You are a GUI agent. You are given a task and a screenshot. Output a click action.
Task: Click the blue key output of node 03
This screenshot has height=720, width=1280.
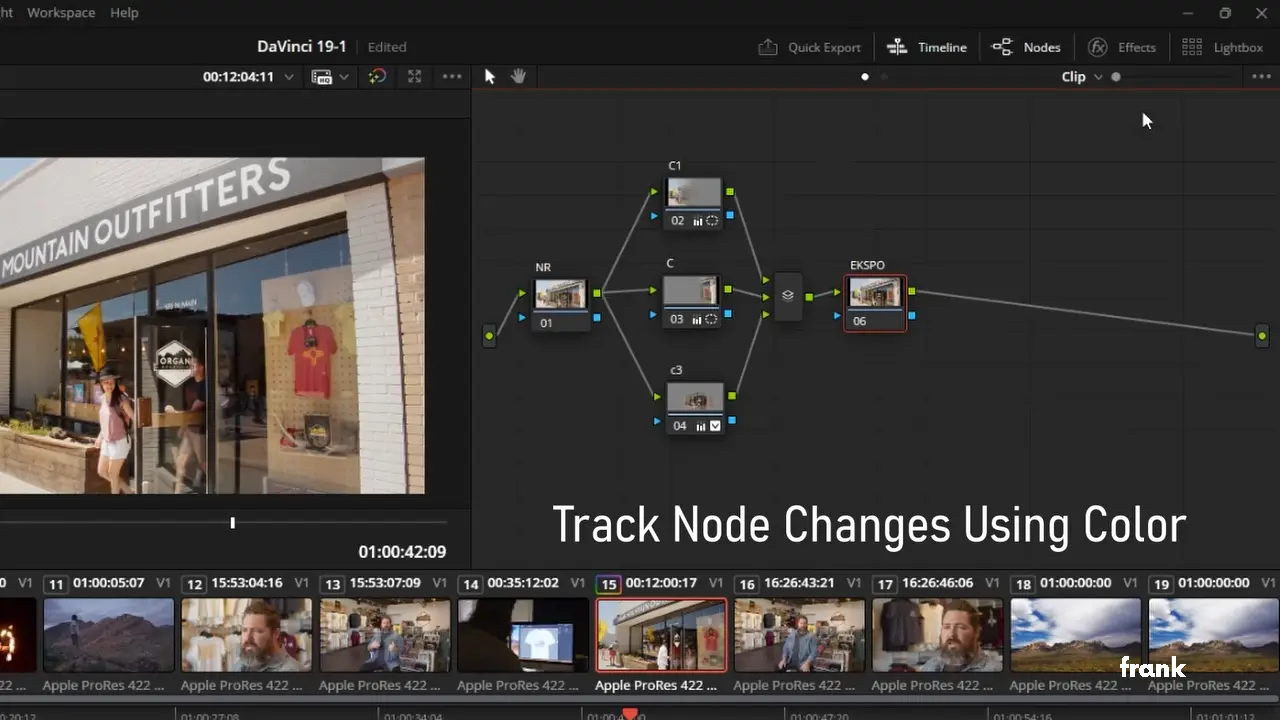tap(729, 314)
